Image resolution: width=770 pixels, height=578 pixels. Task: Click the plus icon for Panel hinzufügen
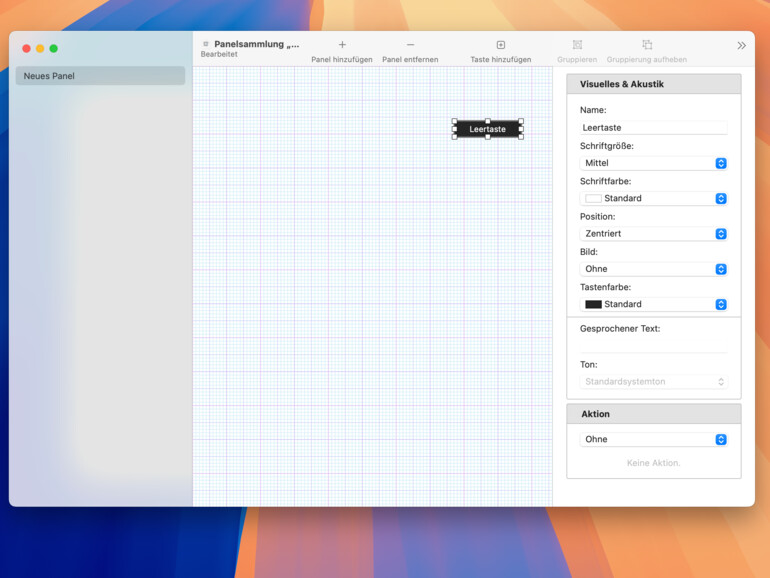point(342,45)
